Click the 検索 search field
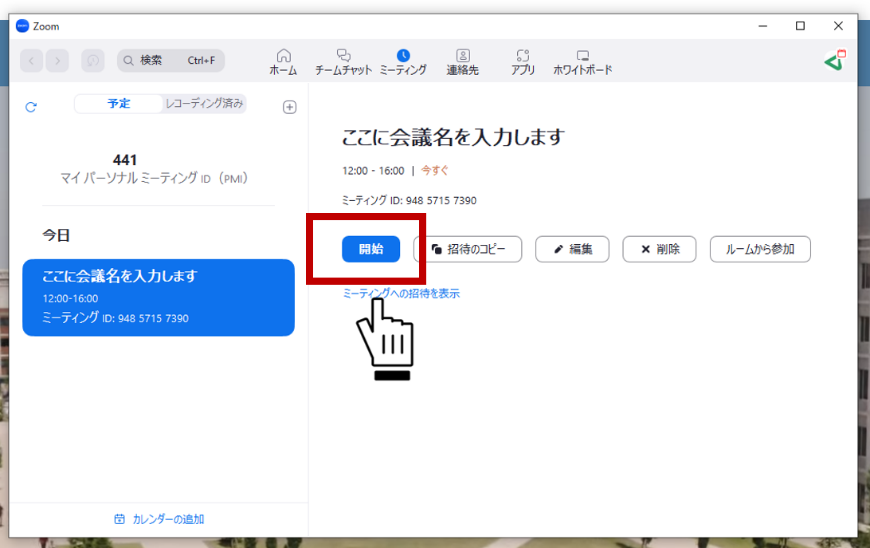The image size is (870, 548). 171,60
